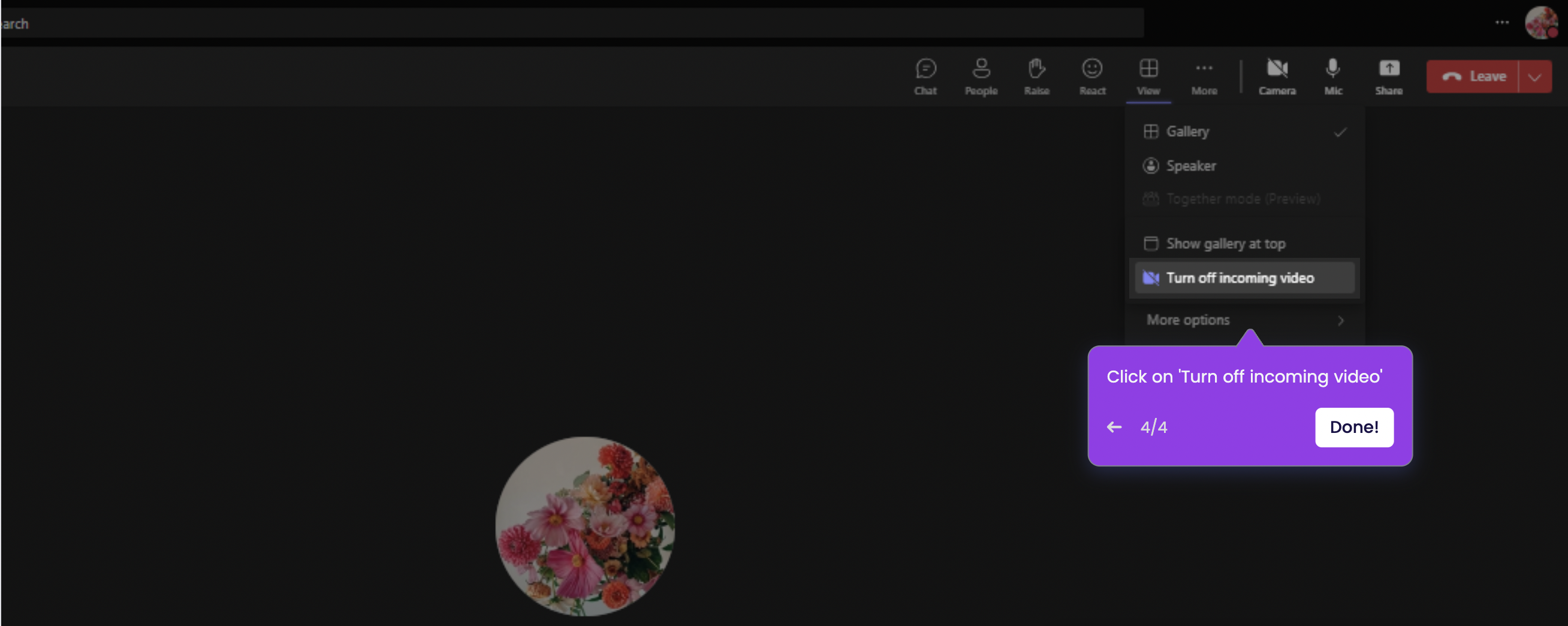
Task: Open the React emoji menu
Action: click(1092, 76)
